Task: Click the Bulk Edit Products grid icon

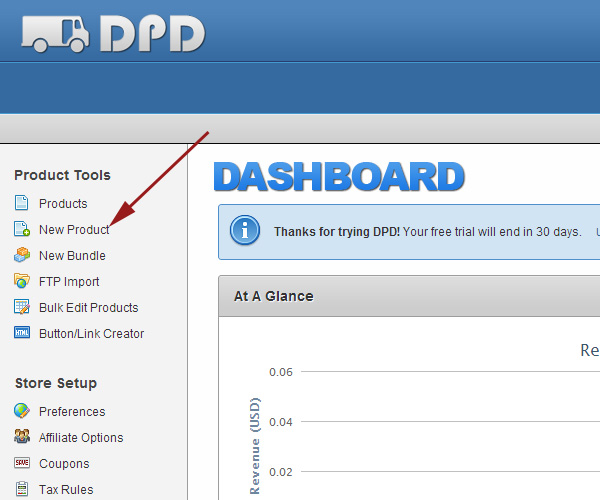Action: point(22,307)
